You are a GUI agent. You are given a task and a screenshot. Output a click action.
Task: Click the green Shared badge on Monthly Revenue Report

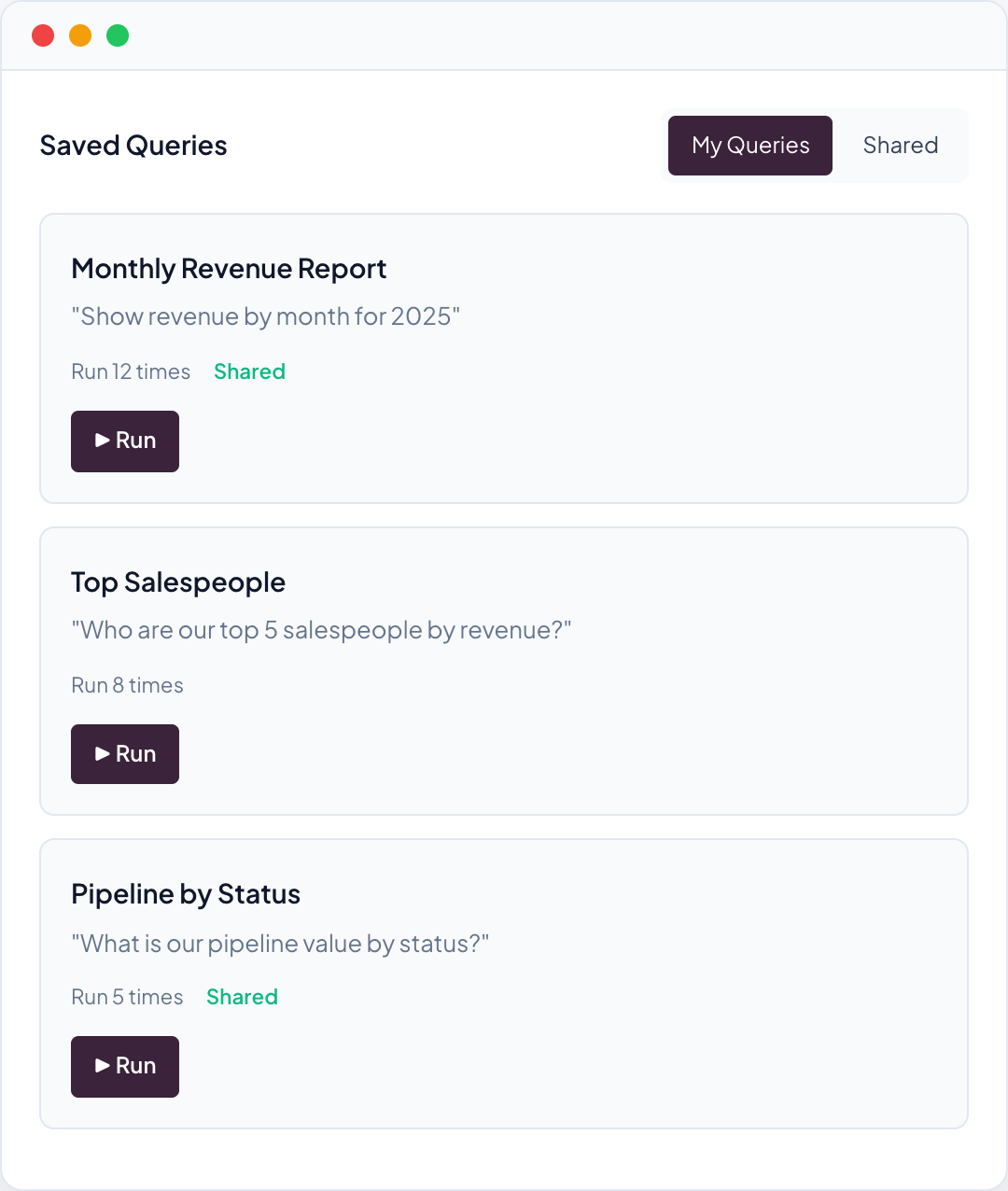[249, 371]
